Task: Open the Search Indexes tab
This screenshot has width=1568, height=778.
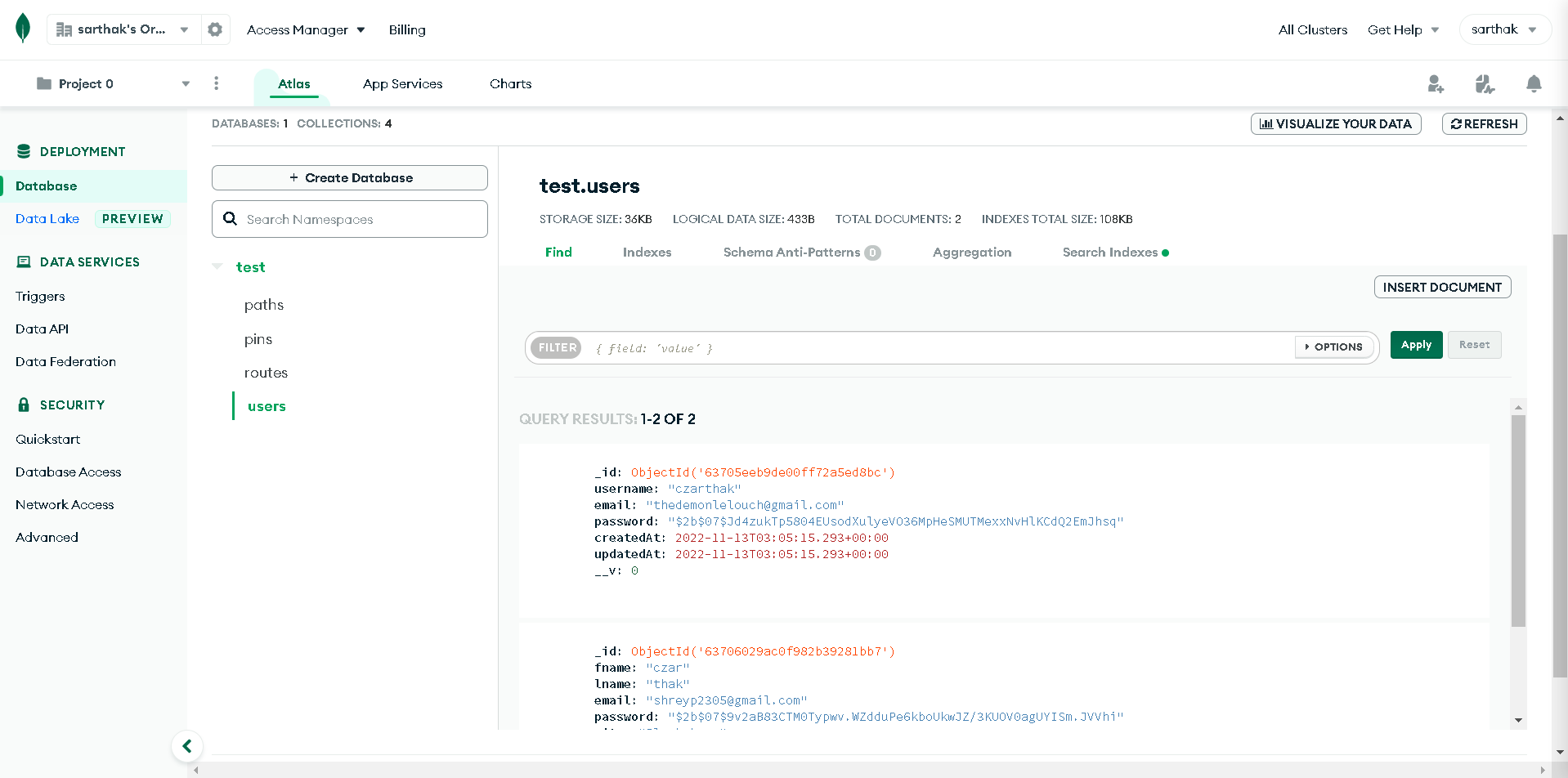Action: (x=1115, y=252)
